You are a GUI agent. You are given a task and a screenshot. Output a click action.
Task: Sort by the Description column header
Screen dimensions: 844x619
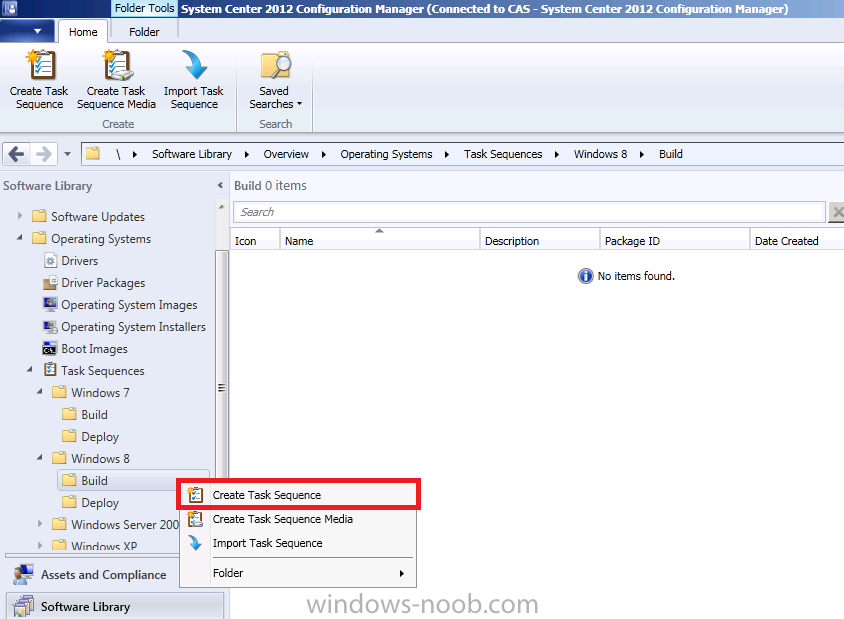pos(540,241)
